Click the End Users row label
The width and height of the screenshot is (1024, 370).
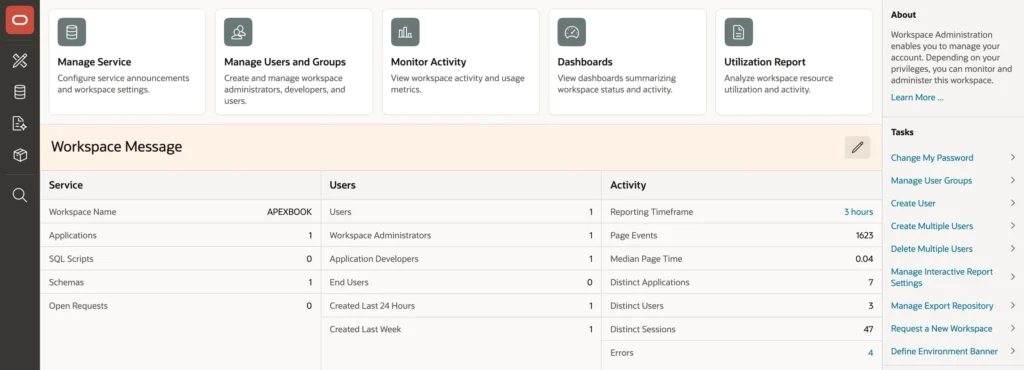pyautogui.click(x=349, y=283)
